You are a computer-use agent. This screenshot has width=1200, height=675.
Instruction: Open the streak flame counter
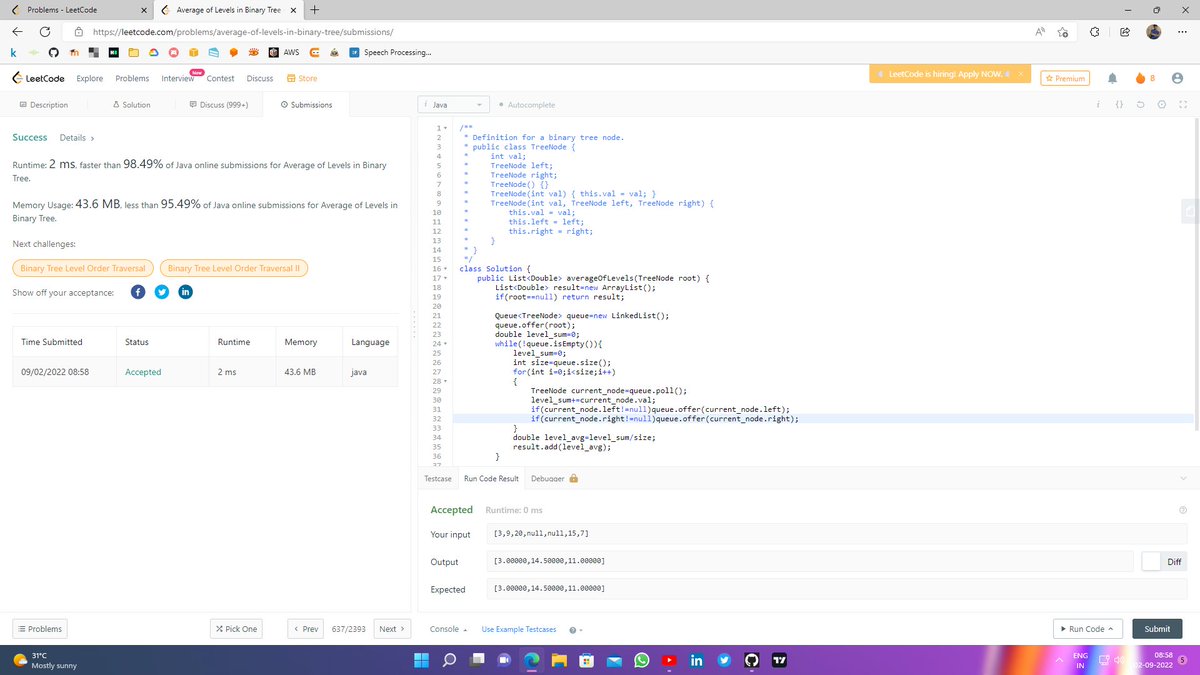point(1145,78)
